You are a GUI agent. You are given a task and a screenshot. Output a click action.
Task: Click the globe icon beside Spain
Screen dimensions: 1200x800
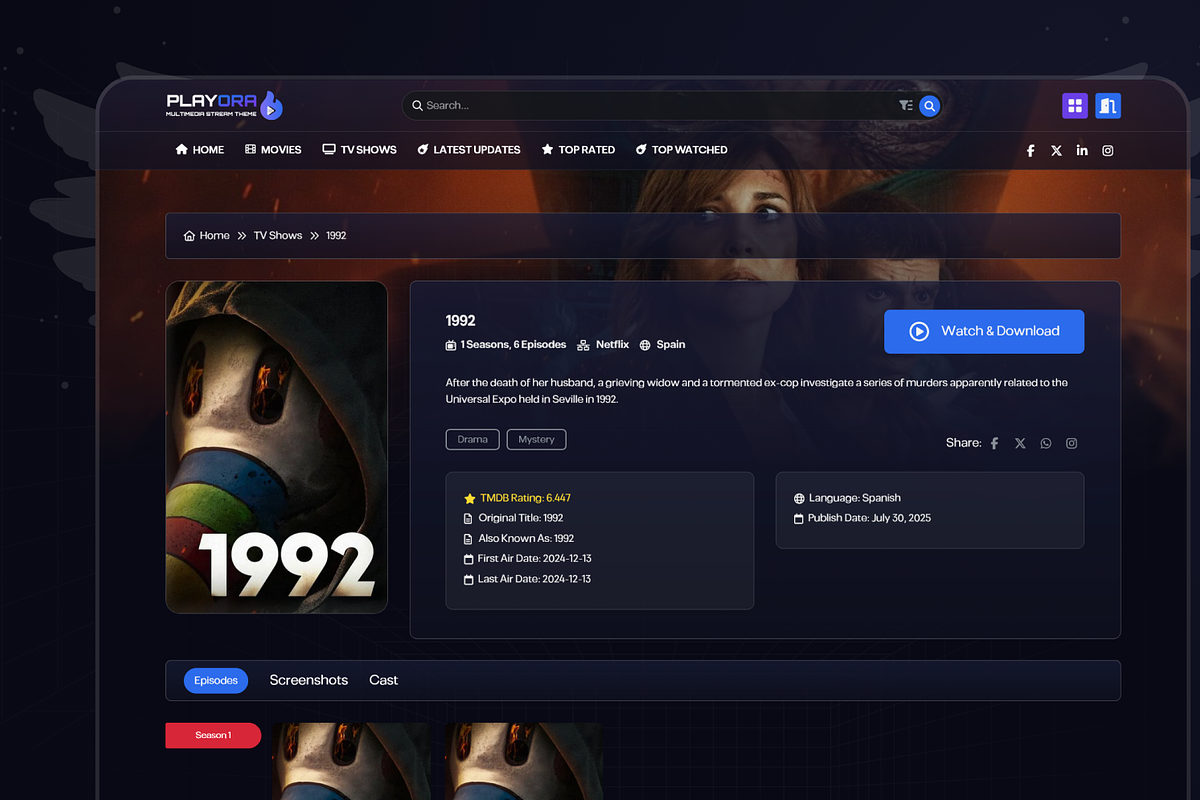646,345
